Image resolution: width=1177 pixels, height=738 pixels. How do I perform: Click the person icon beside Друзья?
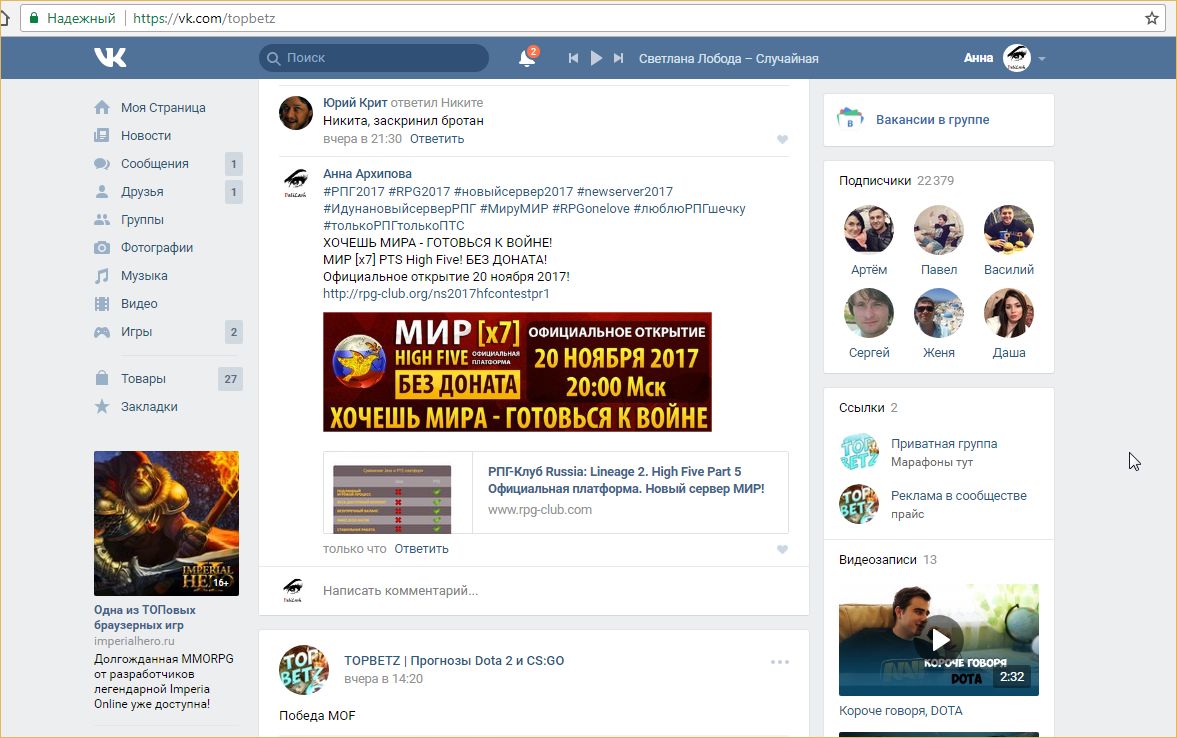(102, 191)
